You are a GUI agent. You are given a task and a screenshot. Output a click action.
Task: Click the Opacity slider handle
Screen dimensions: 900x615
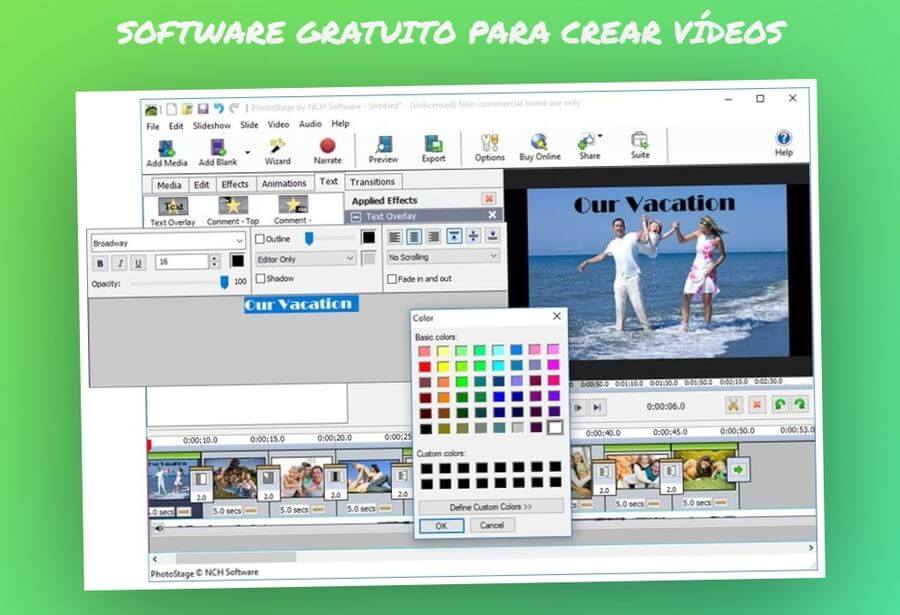tap(224, 282)
